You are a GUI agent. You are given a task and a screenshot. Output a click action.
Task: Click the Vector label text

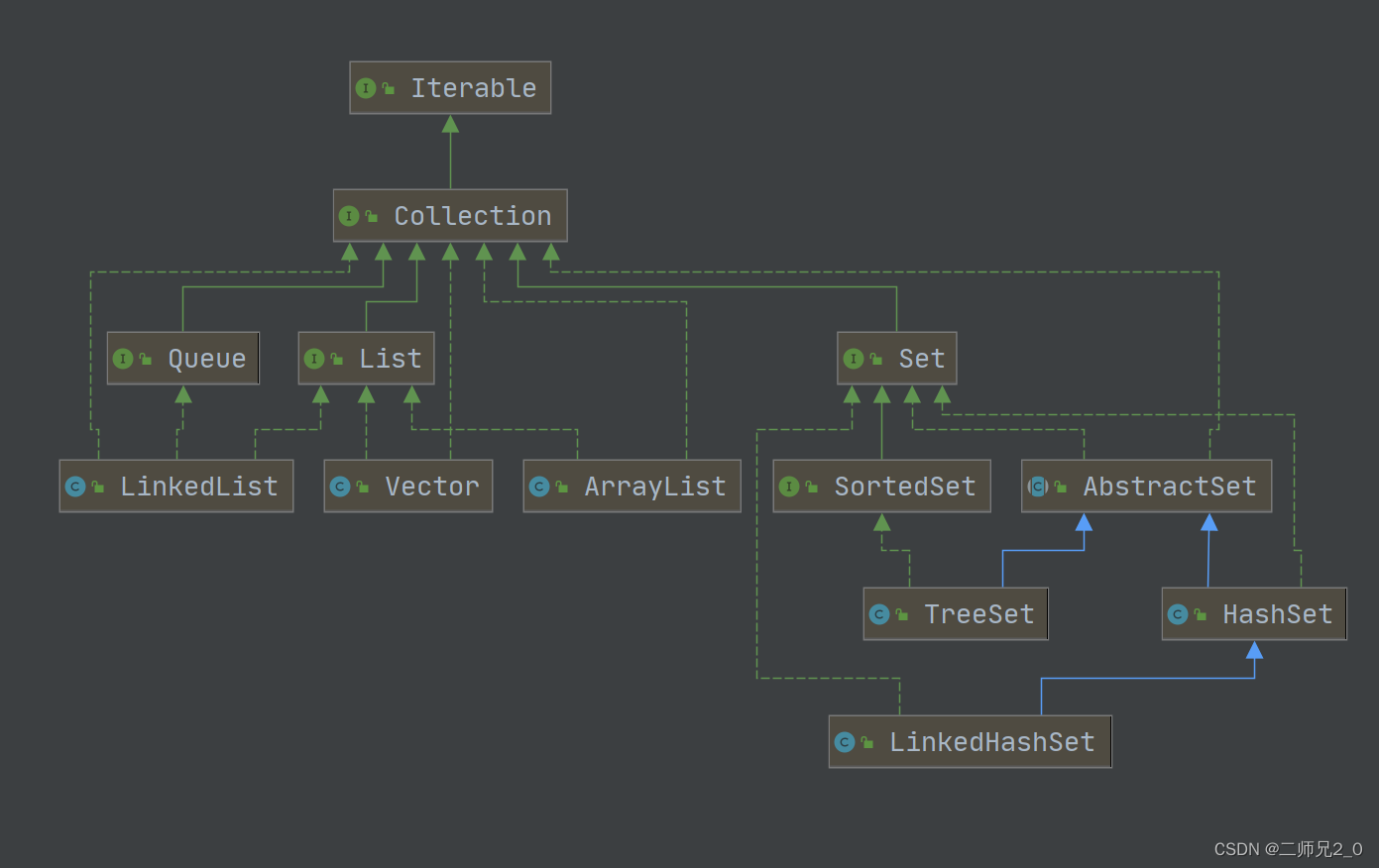(x=432, y=487)
